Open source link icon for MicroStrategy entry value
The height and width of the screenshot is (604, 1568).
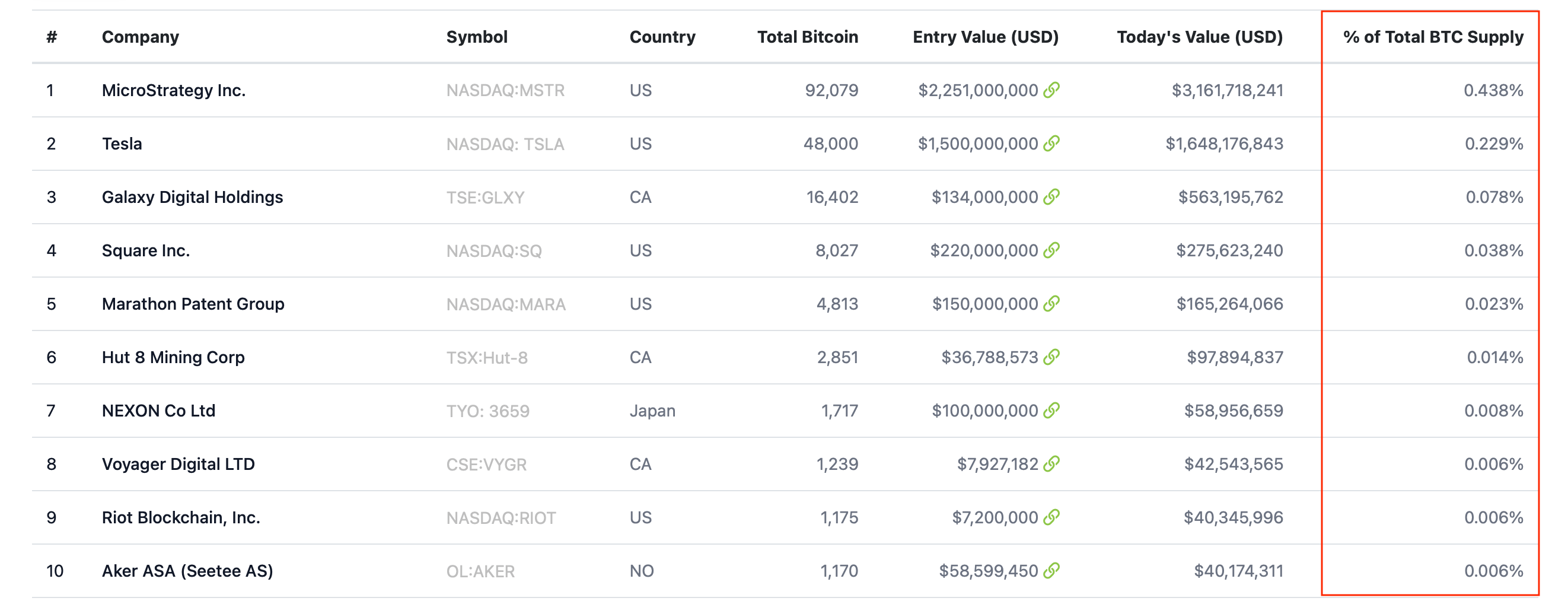coord(1051,90)
